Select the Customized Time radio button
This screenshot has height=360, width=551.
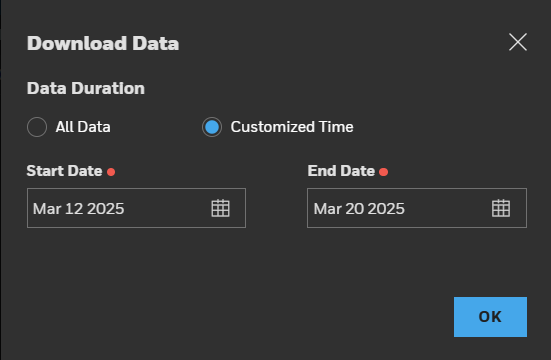click(x=212, y=127)
